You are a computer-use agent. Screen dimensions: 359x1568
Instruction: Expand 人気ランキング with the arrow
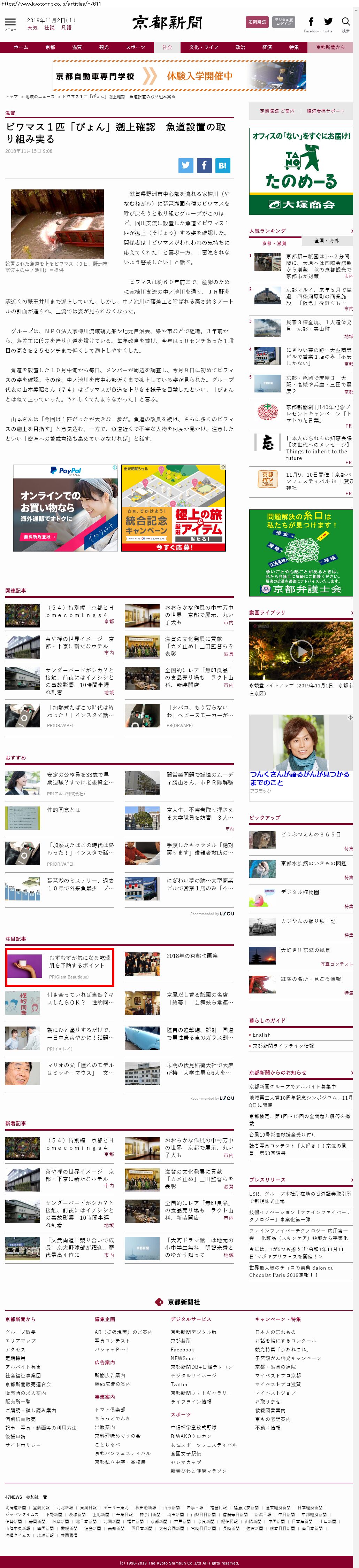(x=351, y=231)
